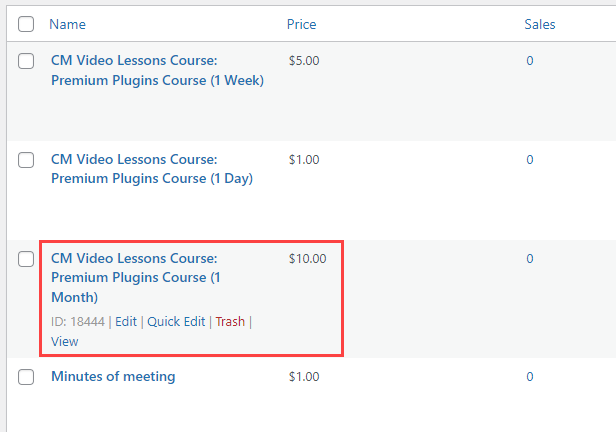Click Edit under the 1 Month course
Image resolution: width=616 pixels, height=432 pixels.
coord(126,322)
